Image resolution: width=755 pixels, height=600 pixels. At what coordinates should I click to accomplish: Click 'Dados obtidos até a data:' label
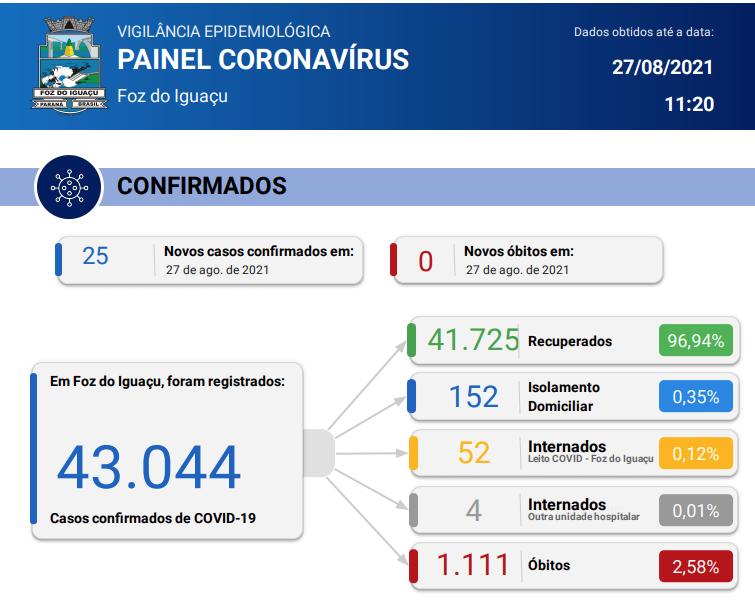(643, 32)
